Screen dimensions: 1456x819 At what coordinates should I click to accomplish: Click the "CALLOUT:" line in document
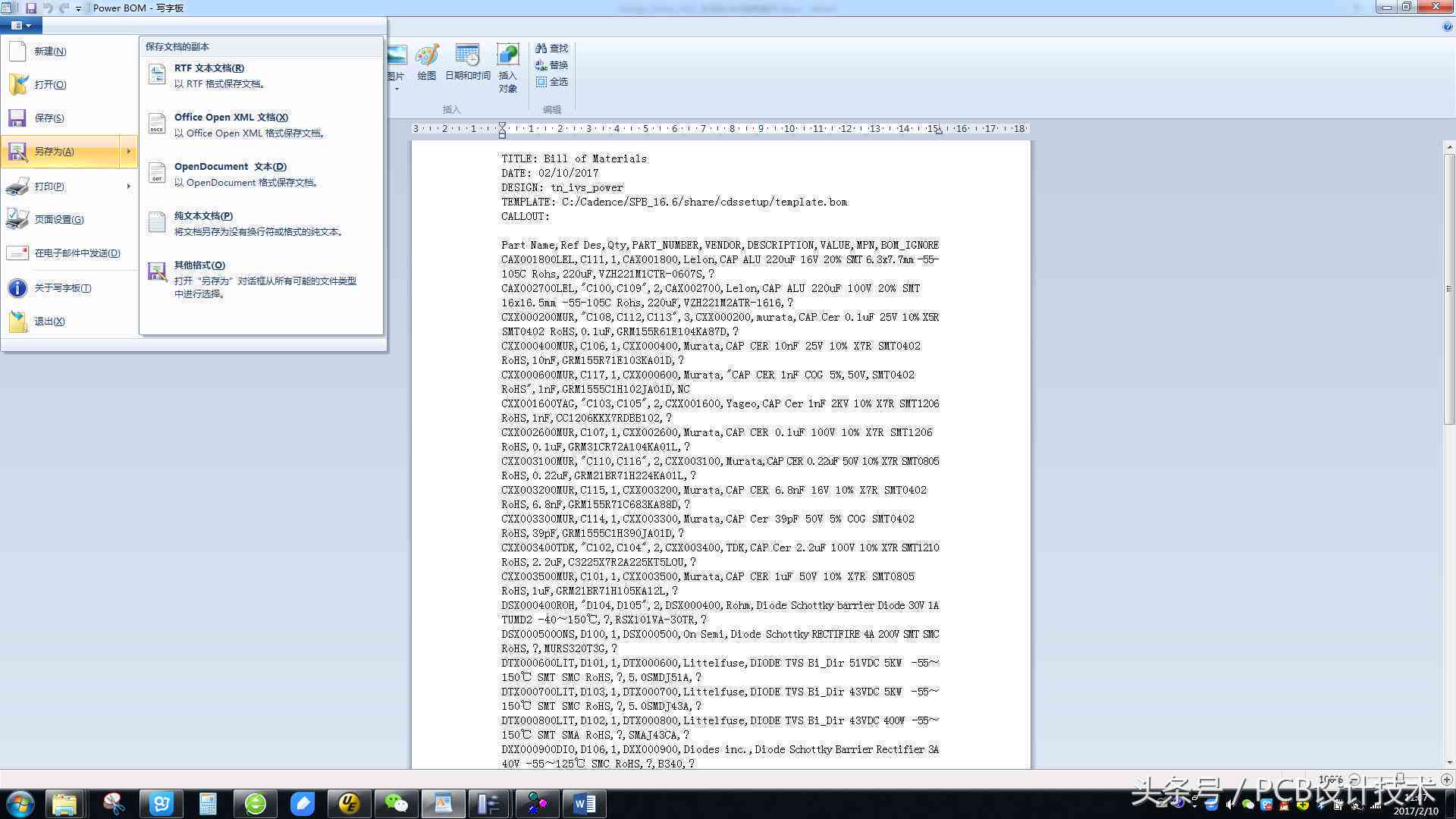pyautogui.click(x=526, y=216)
